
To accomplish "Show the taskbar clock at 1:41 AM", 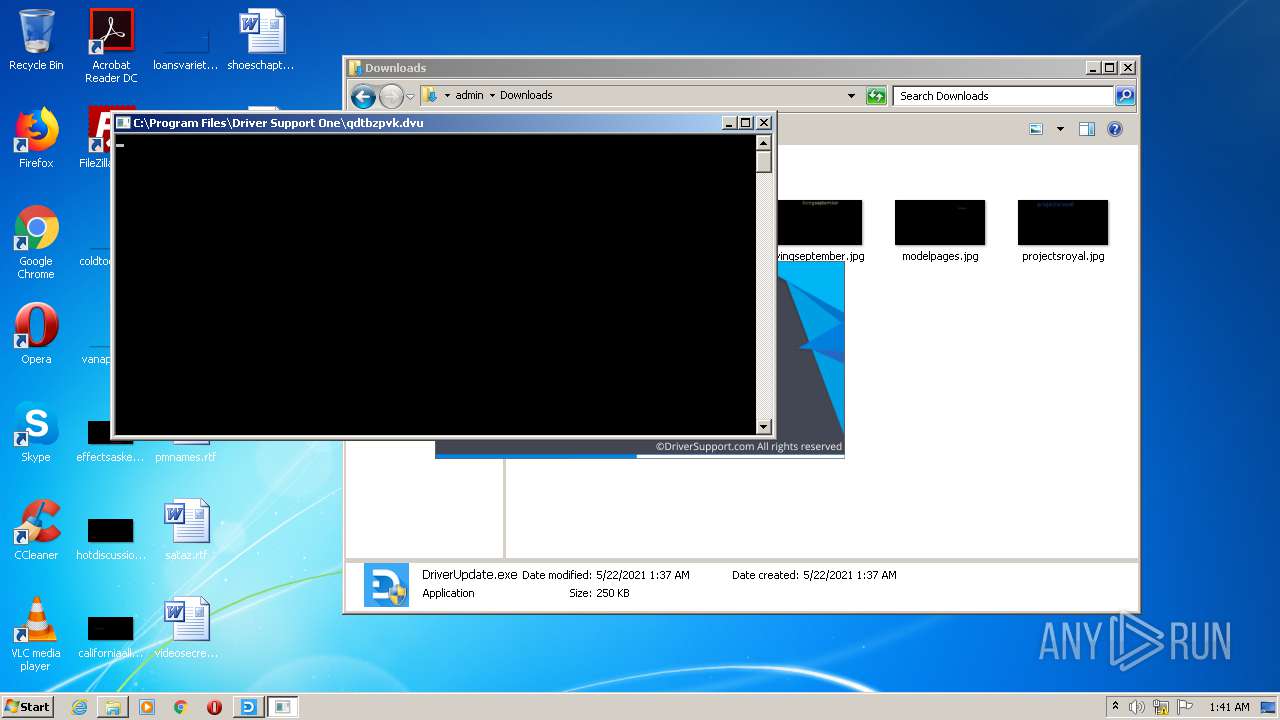I will tap(1229, 707).
